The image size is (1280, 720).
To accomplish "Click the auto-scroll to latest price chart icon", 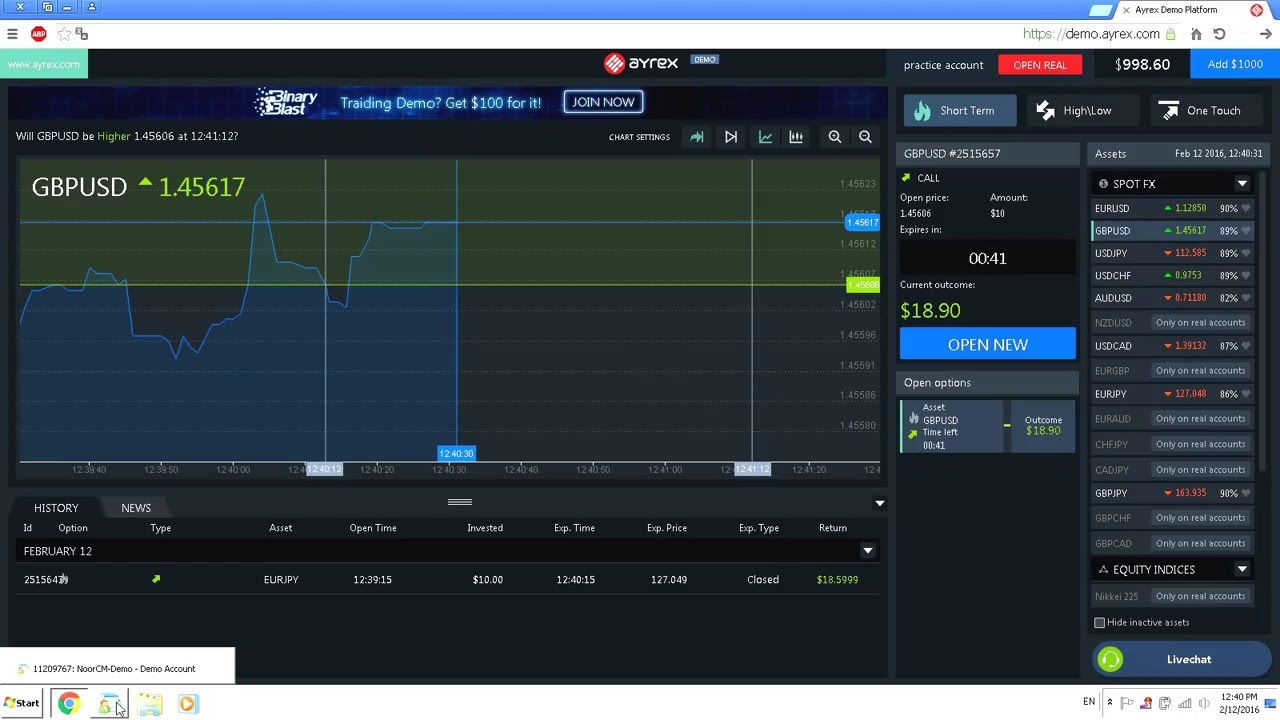I will tap(697, 137).
